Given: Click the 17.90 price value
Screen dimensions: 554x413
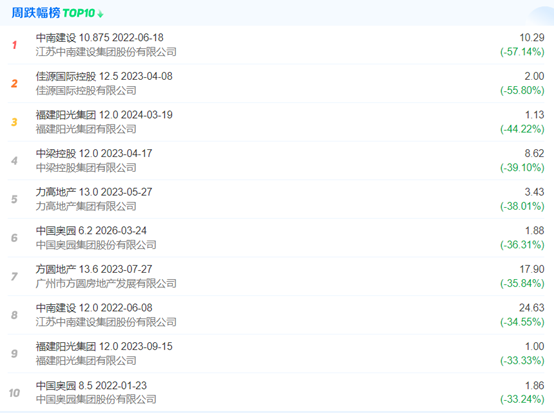Looking at the screenshot, I should pyautogui.click(x=532, y=269).
